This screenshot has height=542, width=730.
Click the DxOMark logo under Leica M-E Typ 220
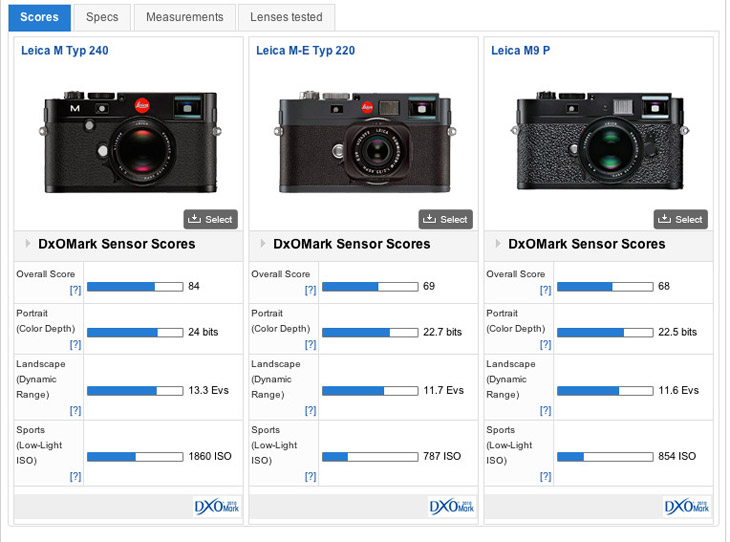point(452,507)
